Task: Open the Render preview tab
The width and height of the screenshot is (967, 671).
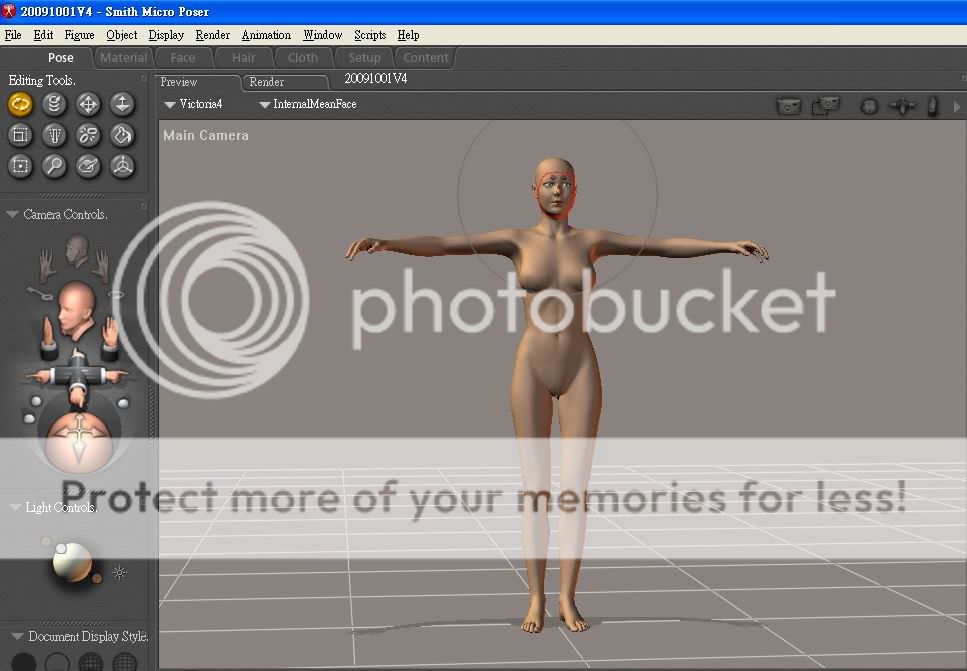Action: 267,82
